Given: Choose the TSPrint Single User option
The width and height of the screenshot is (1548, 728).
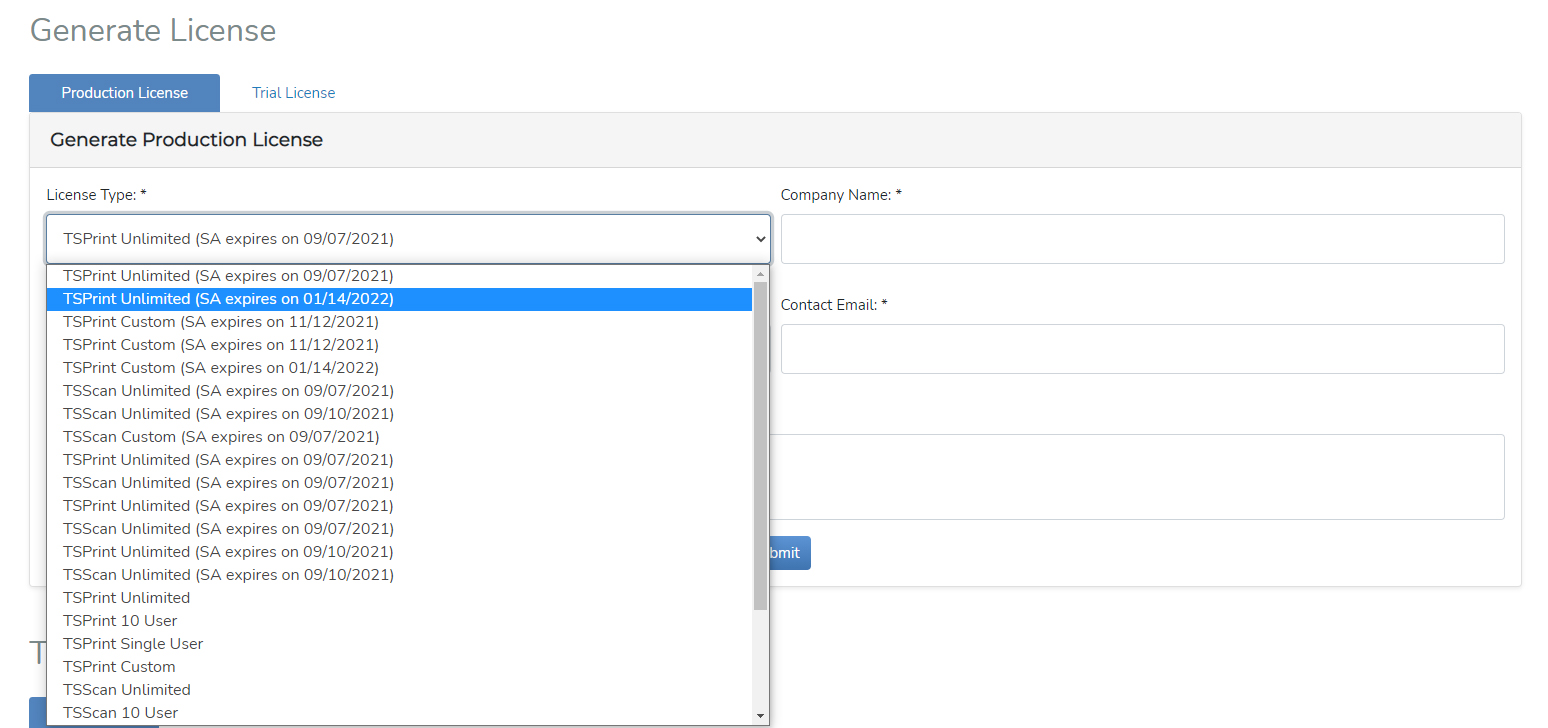Looking at the screenshot, I should coord(399,644).
